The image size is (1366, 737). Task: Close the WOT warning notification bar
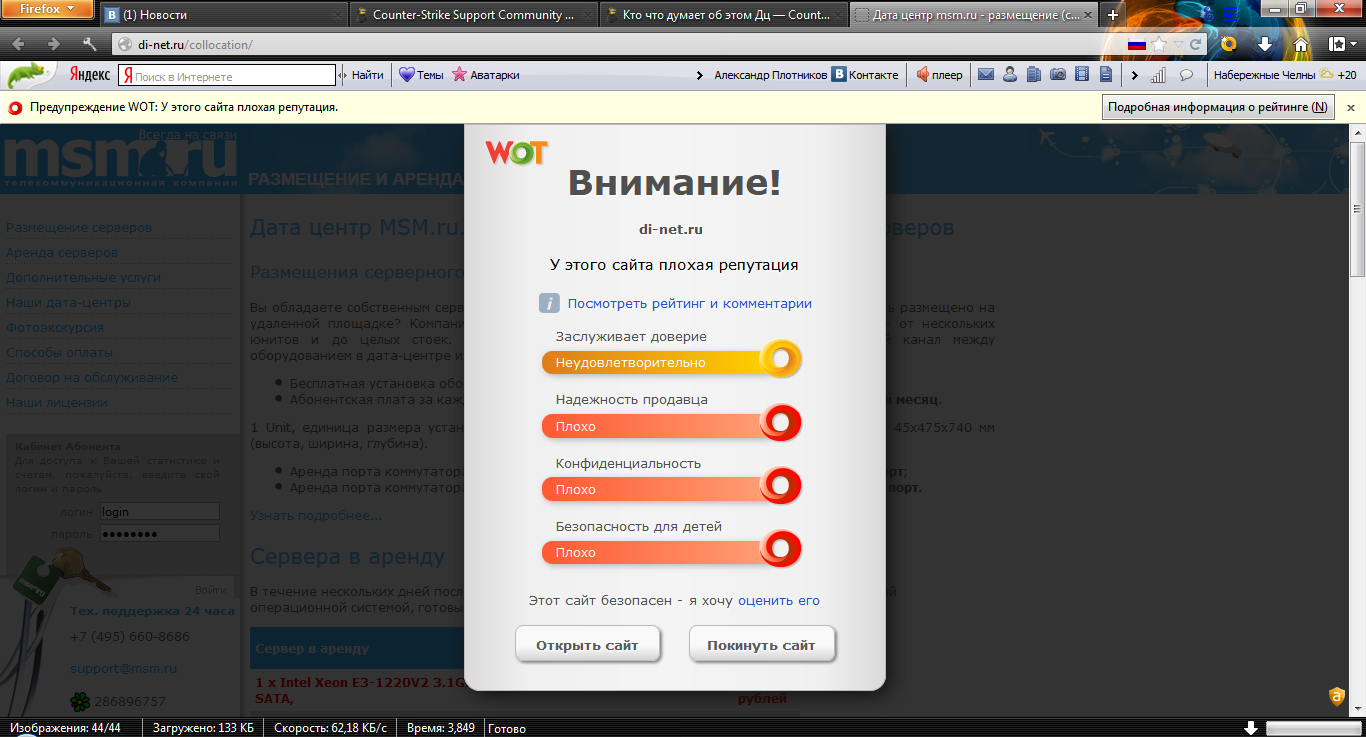pyautogui.click(x=1351, y=107)
